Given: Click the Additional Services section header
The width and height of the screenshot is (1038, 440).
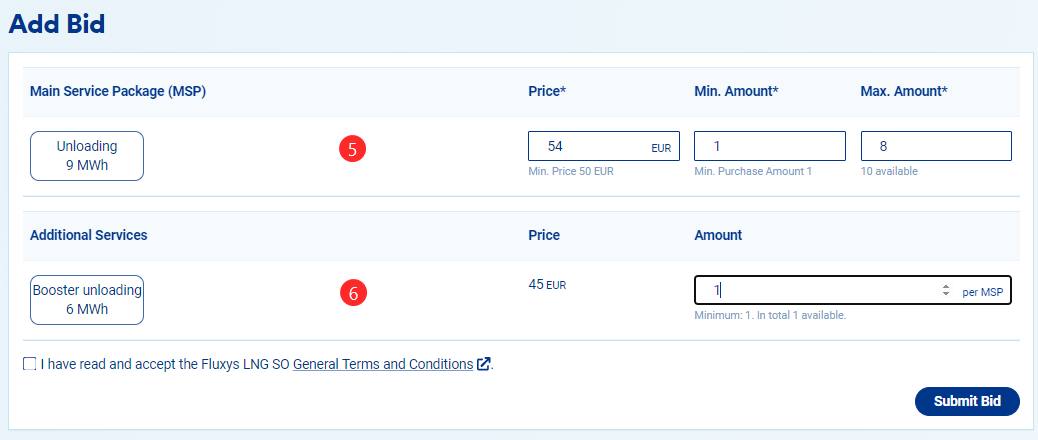Looking at the screenshot, I should point(89,236).
